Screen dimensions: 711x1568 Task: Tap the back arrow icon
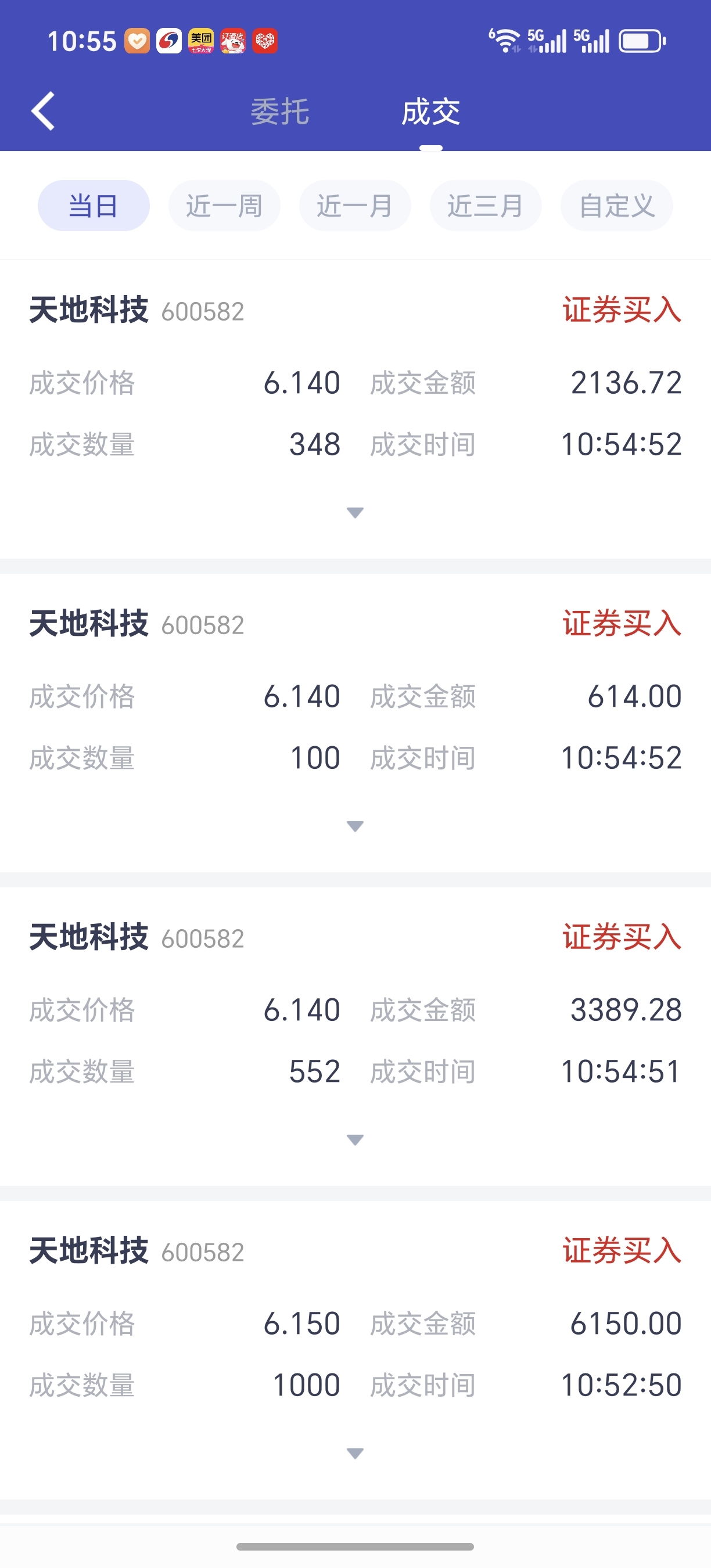pyautogui.click(x=42, y=112)
